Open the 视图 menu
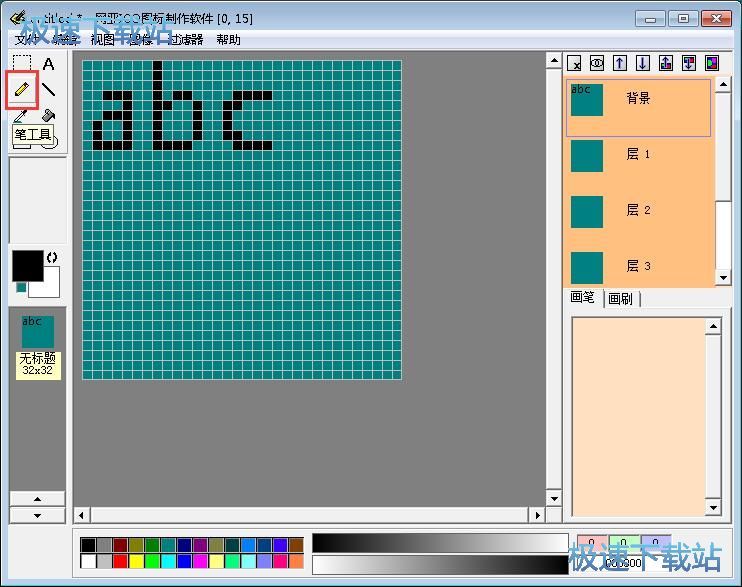The width and height of the screenshot is (742, 587). (x=103, y=40)
